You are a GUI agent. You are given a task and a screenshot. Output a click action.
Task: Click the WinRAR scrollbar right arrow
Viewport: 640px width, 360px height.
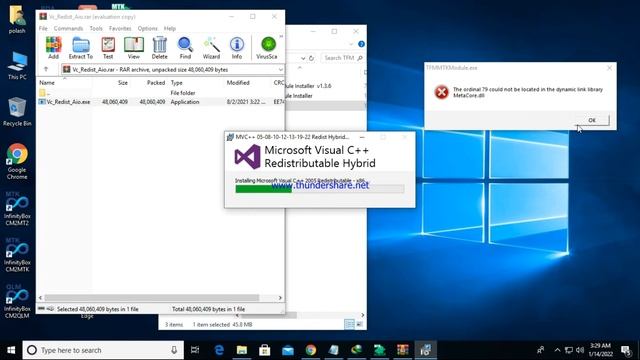click(280, 298)
